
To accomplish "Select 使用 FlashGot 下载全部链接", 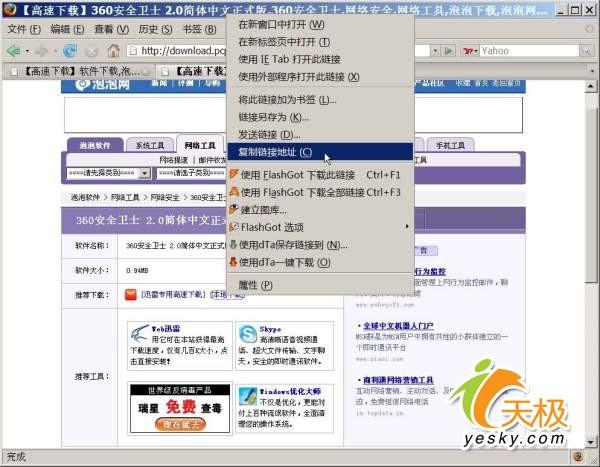I will click(x=320, y=192).
